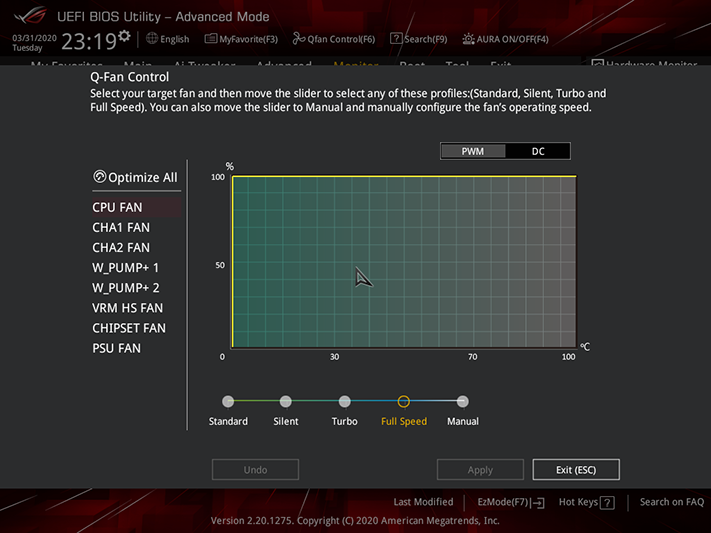The height and width of the screenshot is (533, 711).
Task: Select the Turbo fan profile
Action: pos(345,401)
